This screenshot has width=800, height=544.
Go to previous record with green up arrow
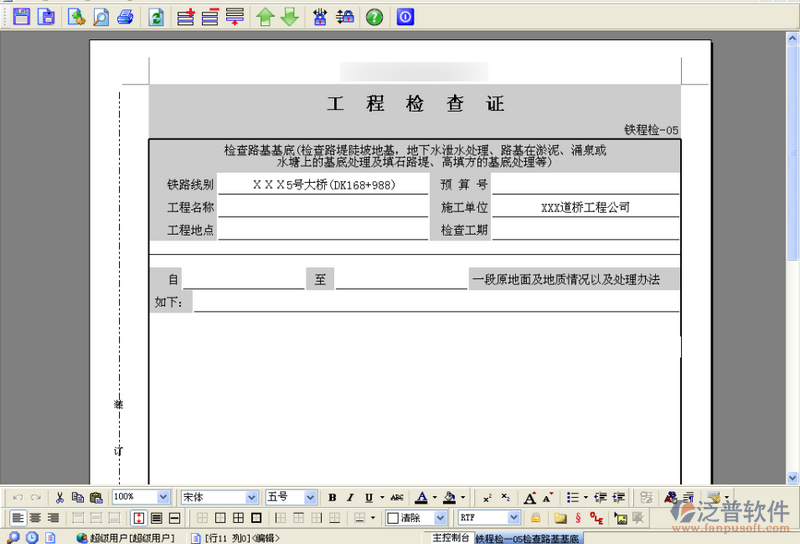[x=265, y=16]
